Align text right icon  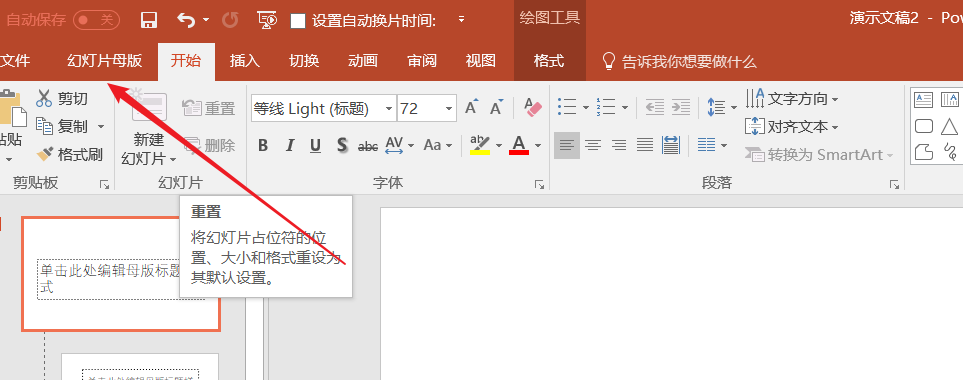pos(618,145)
